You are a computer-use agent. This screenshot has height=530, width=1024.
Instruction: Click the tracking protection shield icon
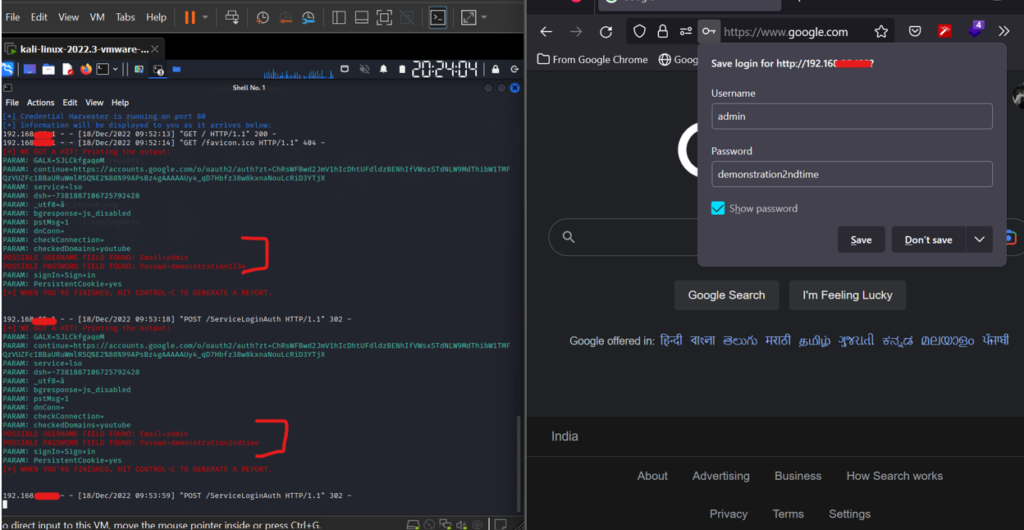[640, 32]
